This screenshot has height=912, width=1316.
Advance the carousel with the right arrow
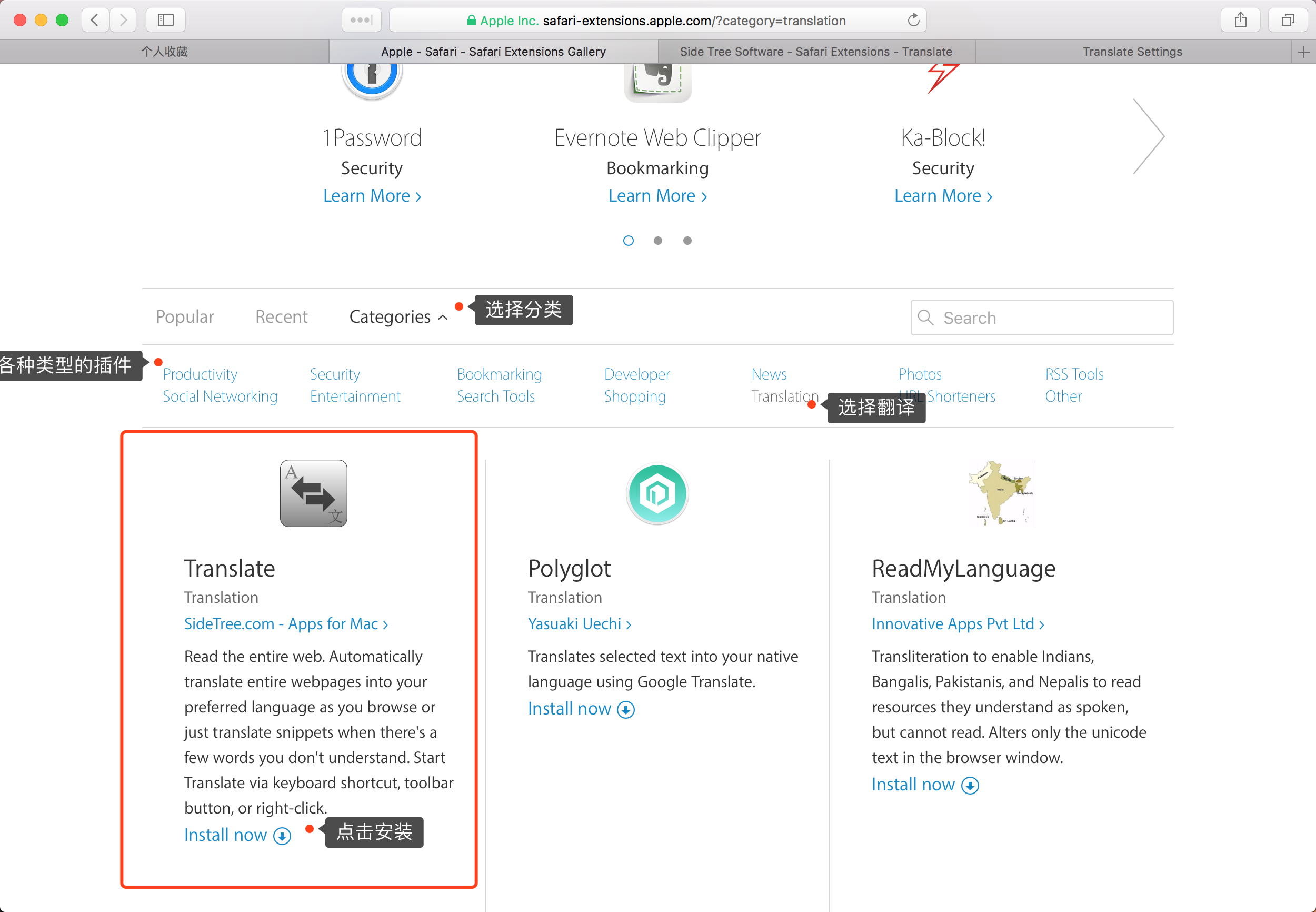(1149, 136)
